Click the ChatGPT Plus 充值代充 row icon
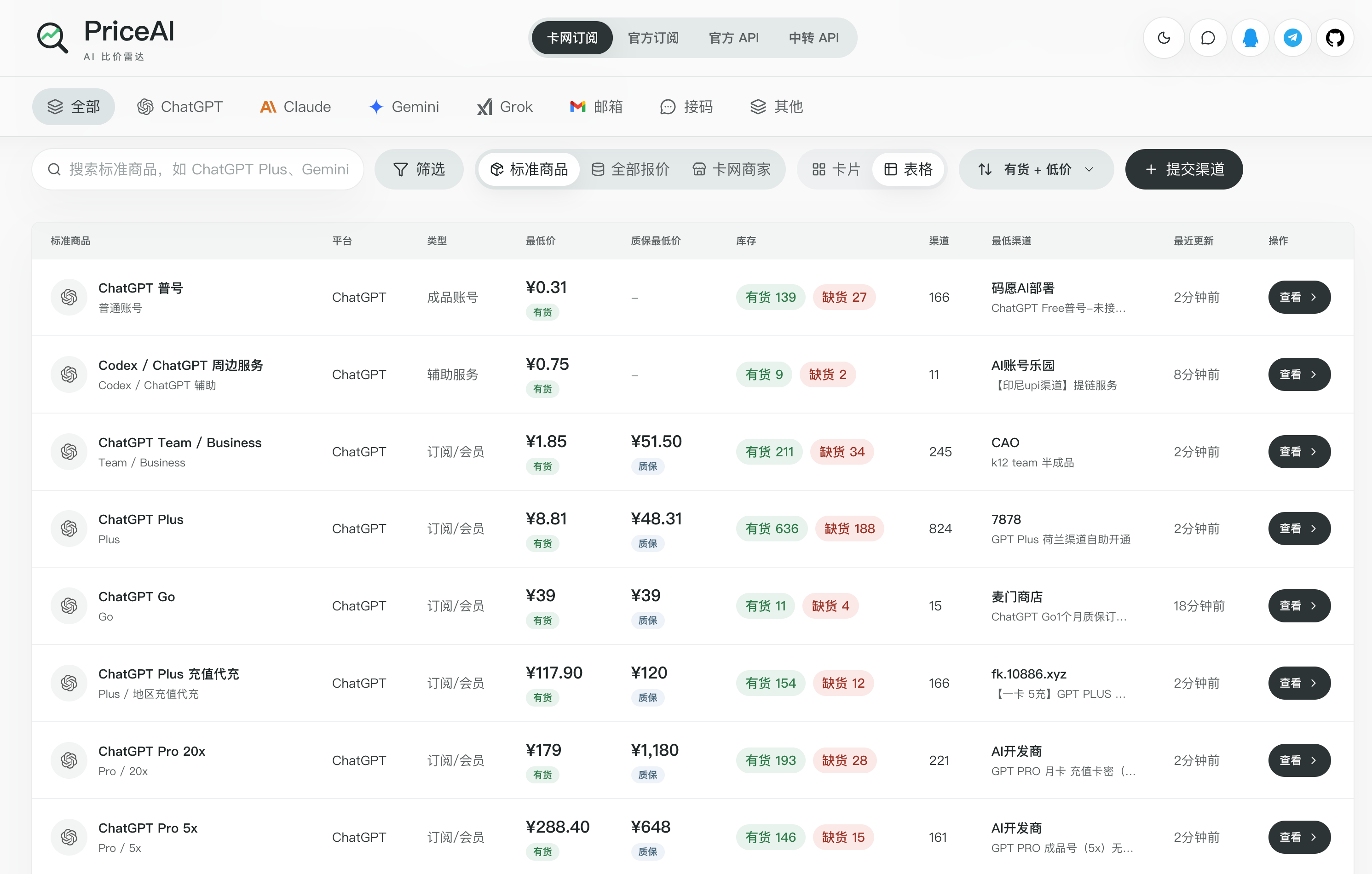This screenshot has width=1372, height=874. (x=69, y=683)
